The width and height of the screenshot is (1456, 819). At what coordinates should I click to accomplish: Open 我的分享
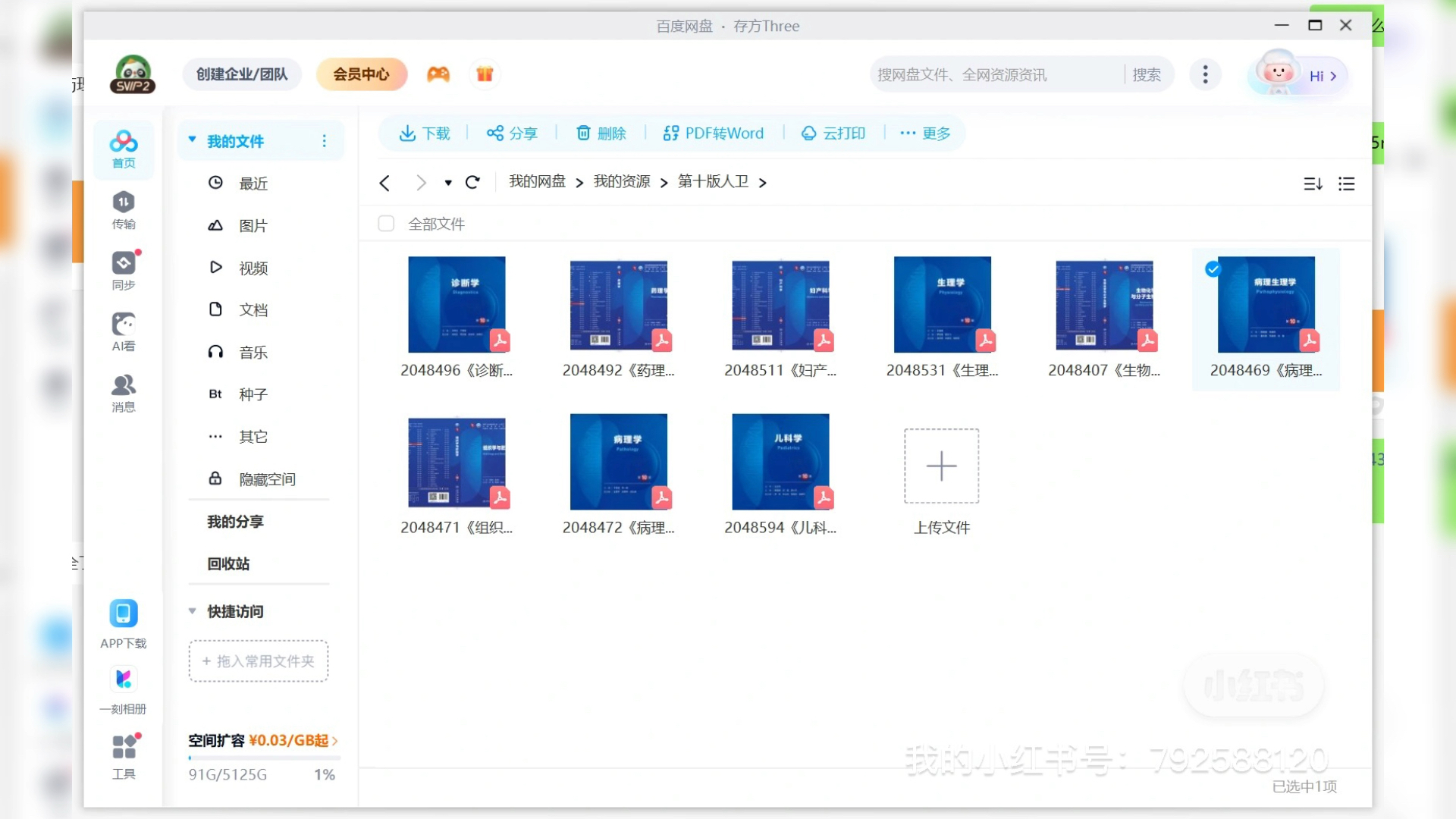click(235, 522)
